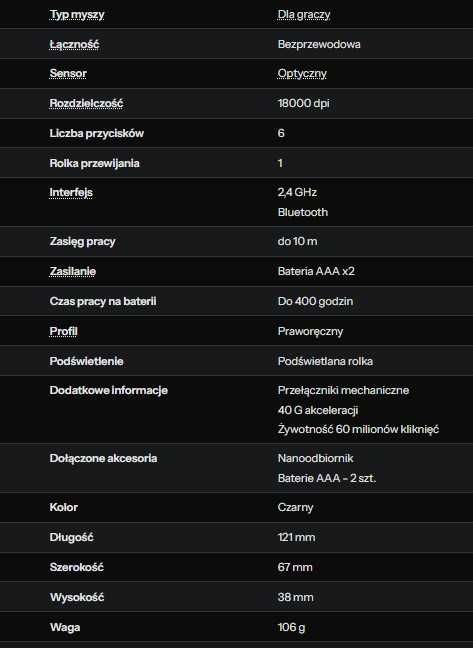Click the 'Dla graczy' value link

point(304,14)
